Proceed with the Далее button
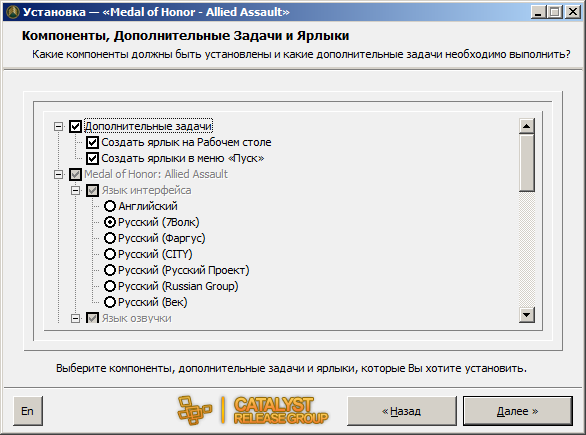586x435 pixels. point(518,411)
